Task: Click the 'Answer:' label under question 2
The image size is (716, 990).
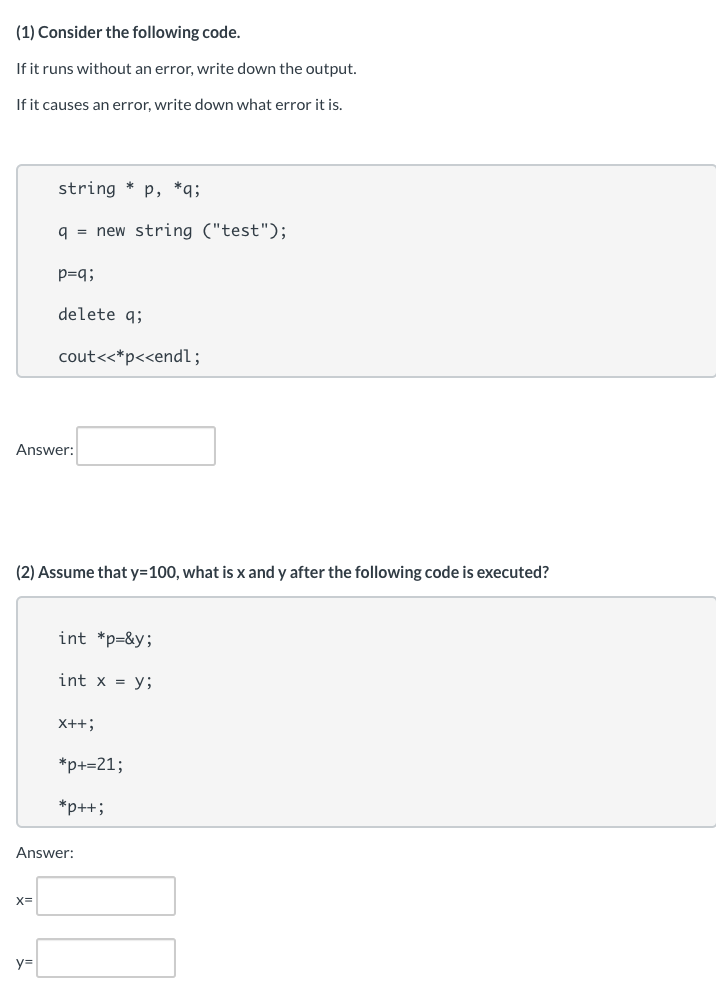Action: coord(45,853)
